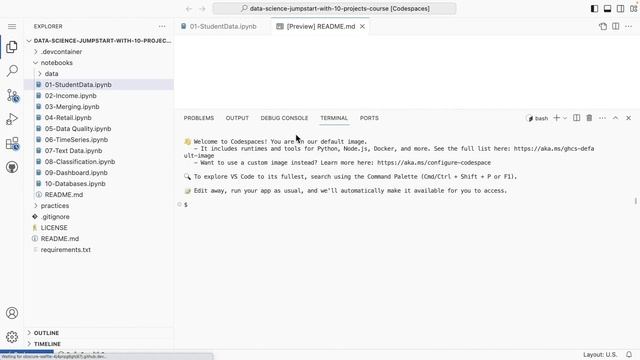
Task: Open the Accounts menu
Action: click(x=12, y=313)
